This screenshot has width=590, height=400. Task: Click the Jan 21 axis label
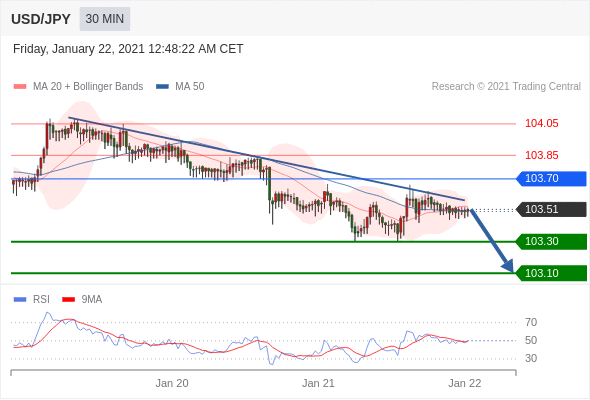click(x=318, y=383)
